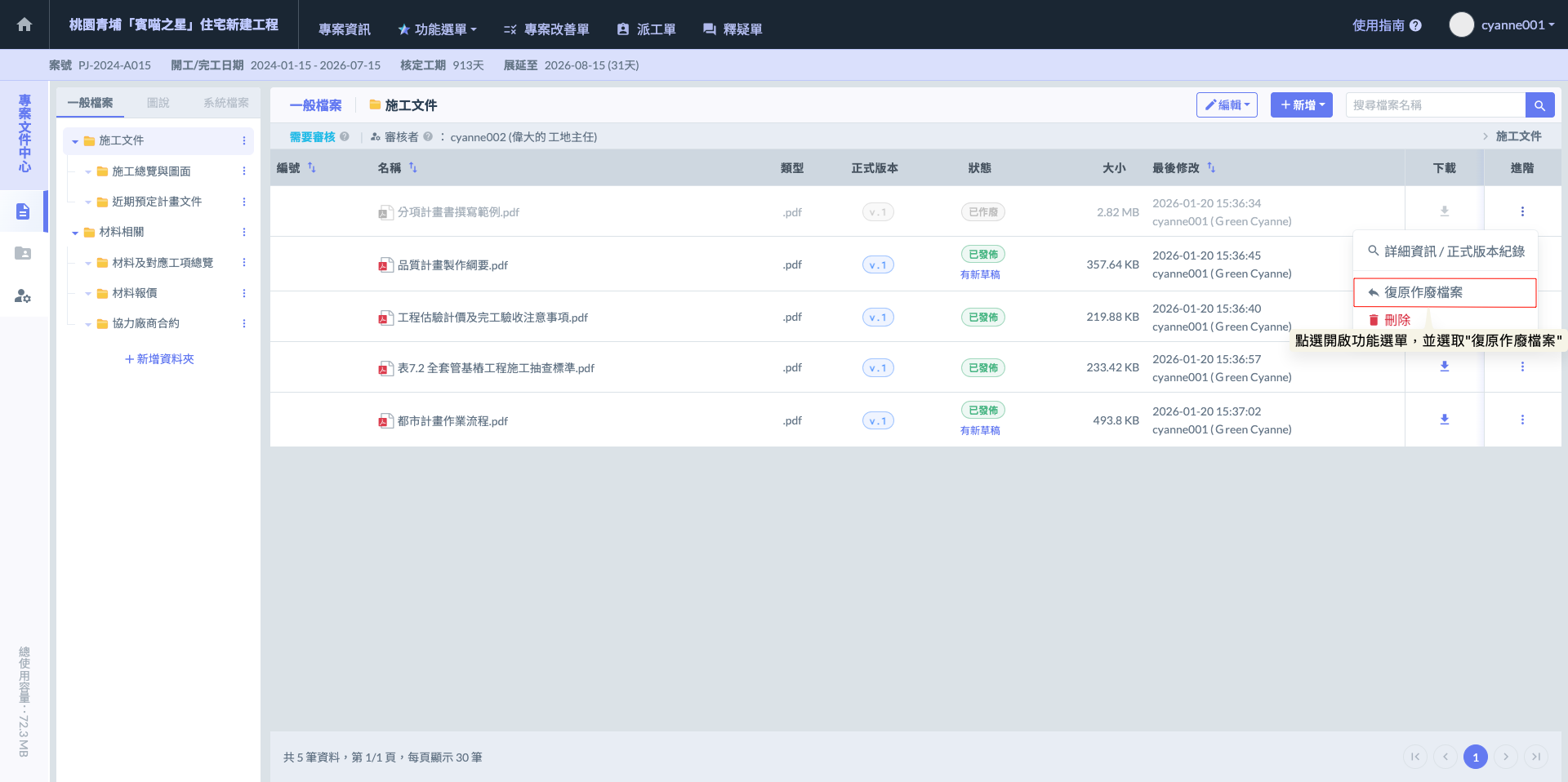
Task: Click the 搜尋檔案名稱 search field
Action: click(x=1435, y=105)
